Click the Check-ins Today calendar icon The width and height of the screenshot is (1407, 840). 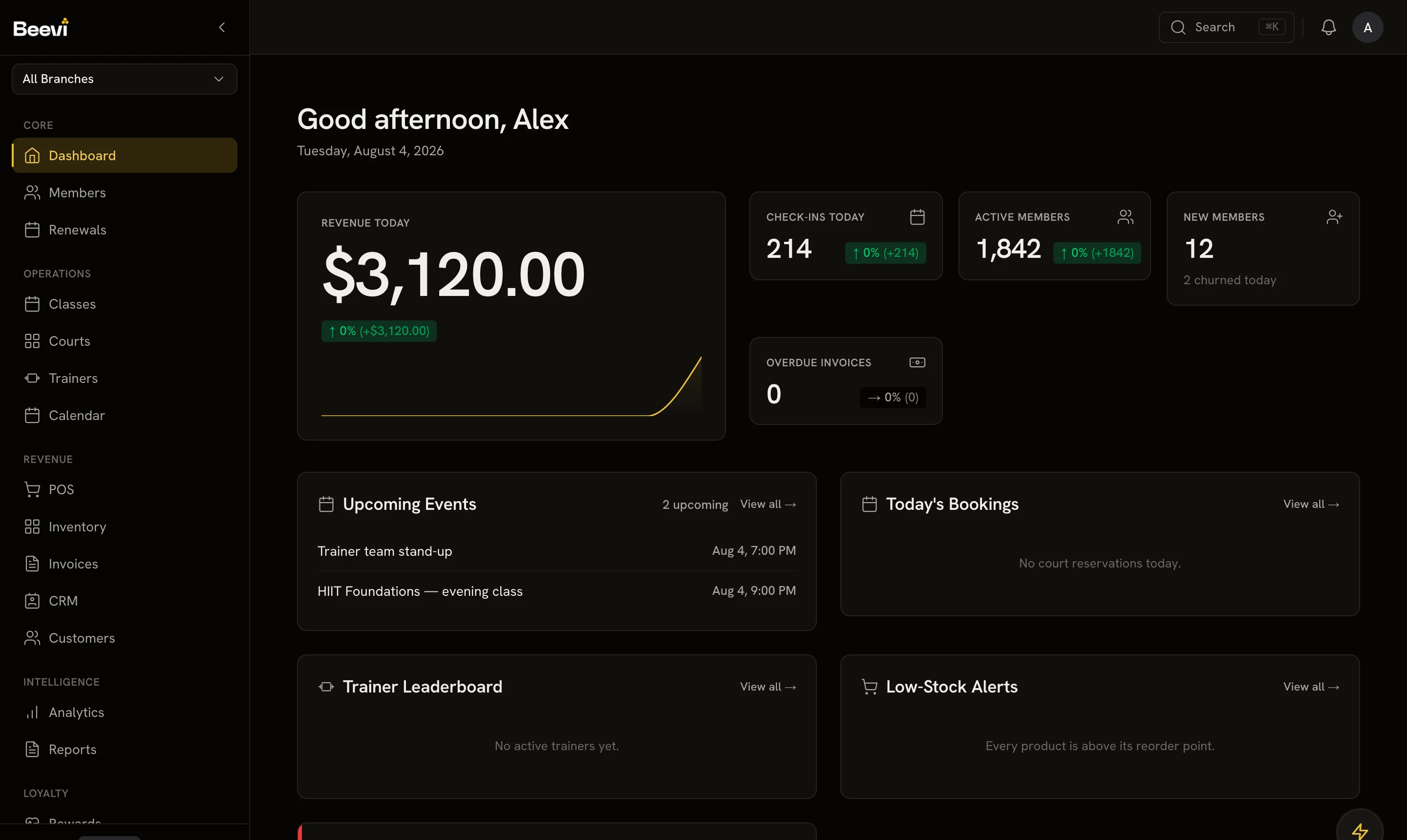click(917, 217)
